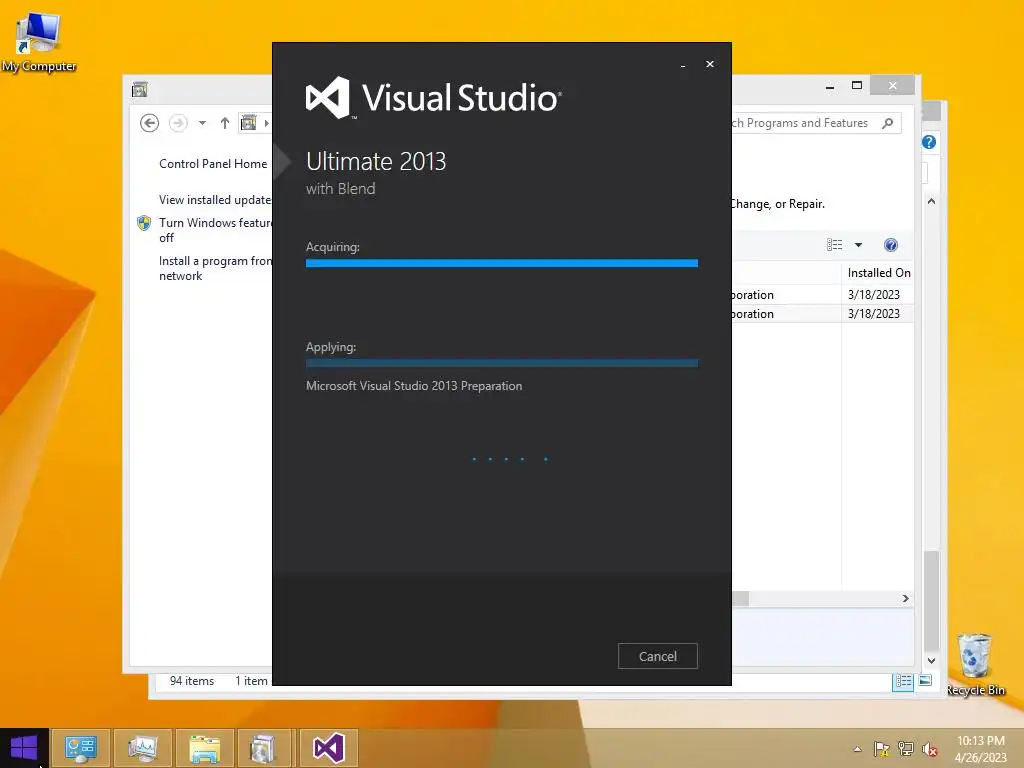Click the address bar location icon
This screenshot has height=768, width=1024.
249,123
